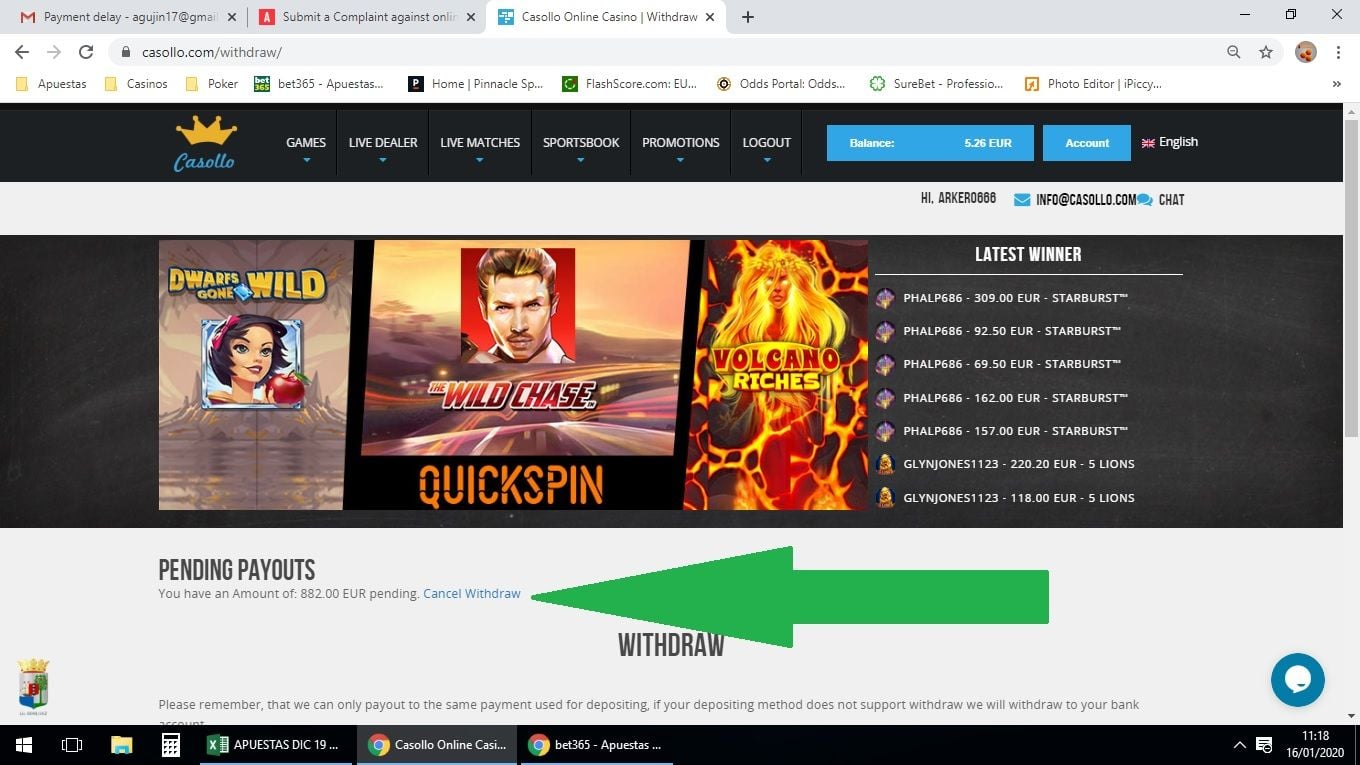Select English language option

pos(1169,142)
